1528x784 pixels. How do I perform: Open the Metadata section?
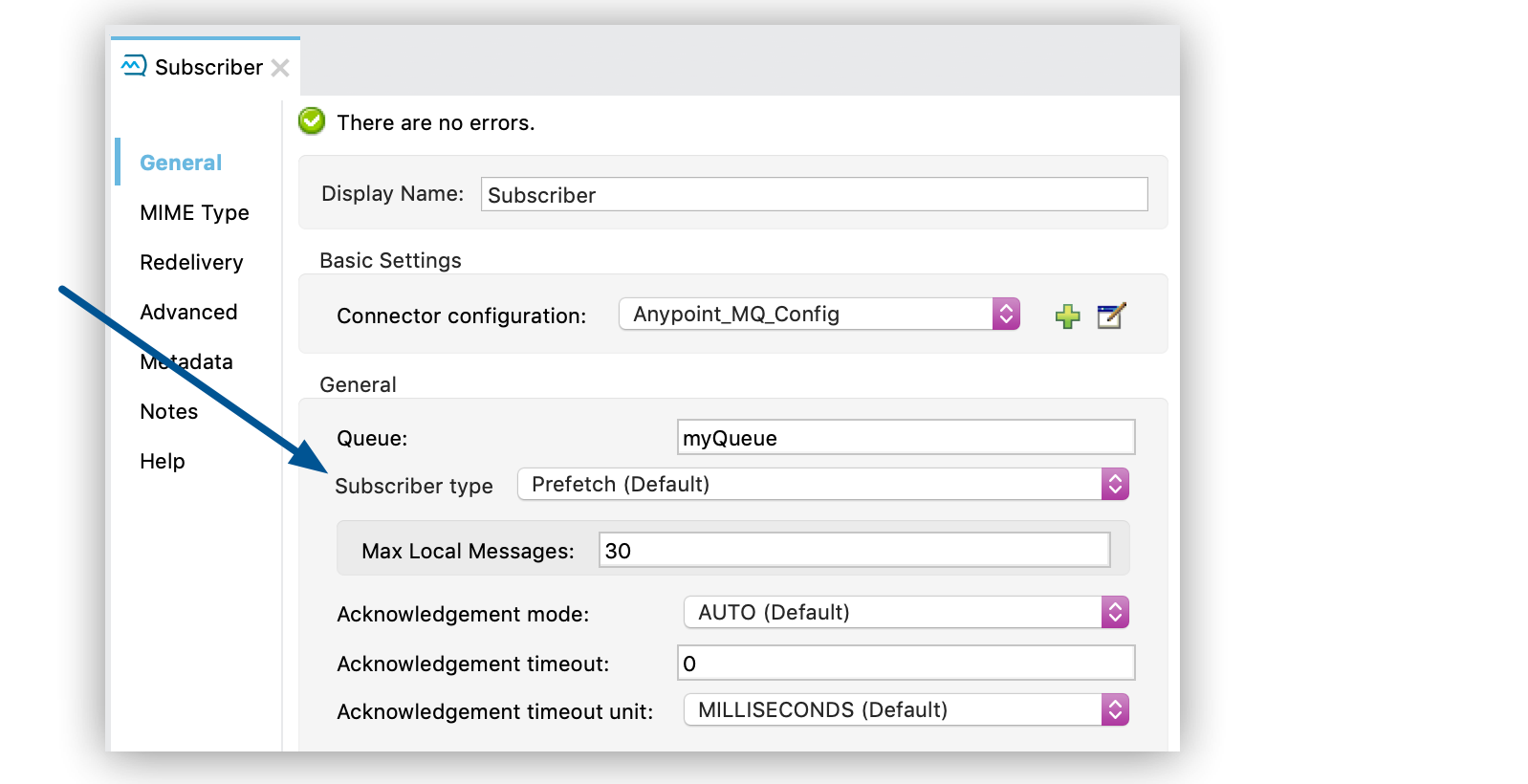(x=186, y=361)
